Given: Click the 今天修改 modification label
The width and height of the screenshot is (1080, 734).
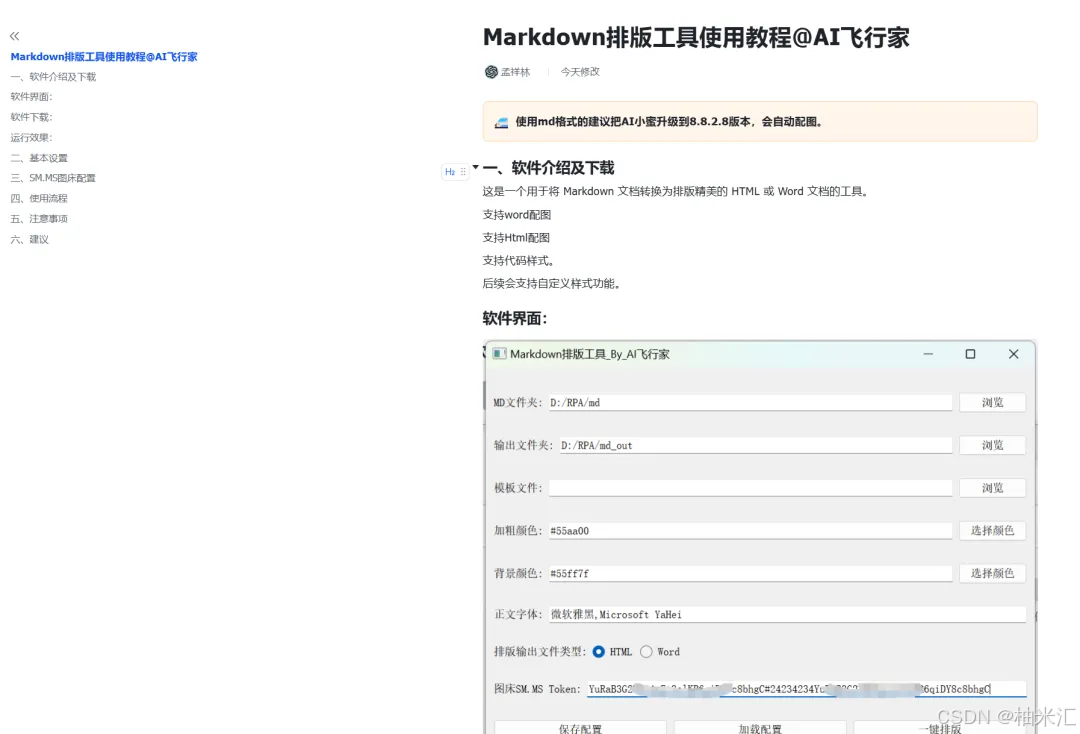Looking at the screenshot, I should point(580,72).
